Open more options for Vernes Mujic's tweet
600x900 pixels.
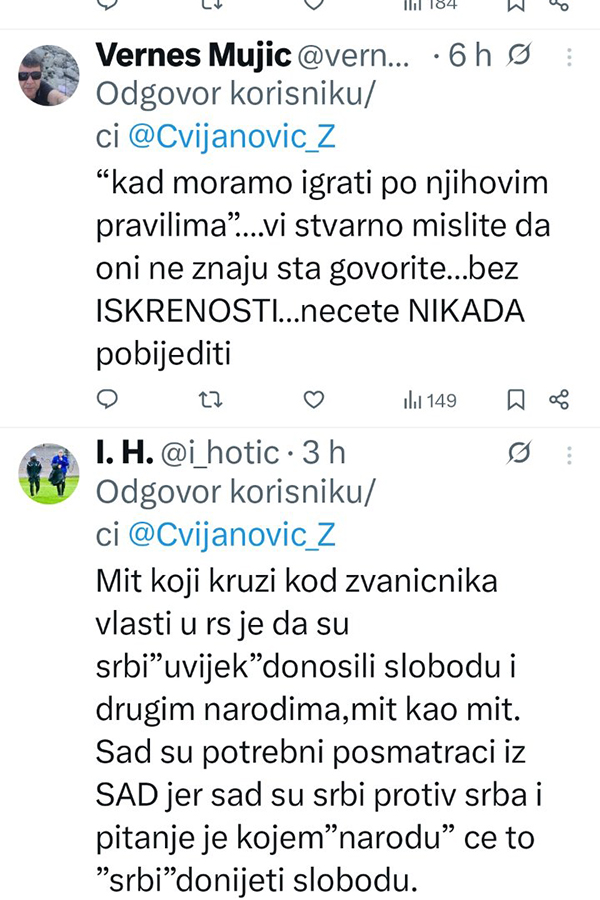(x=570, y=56)
